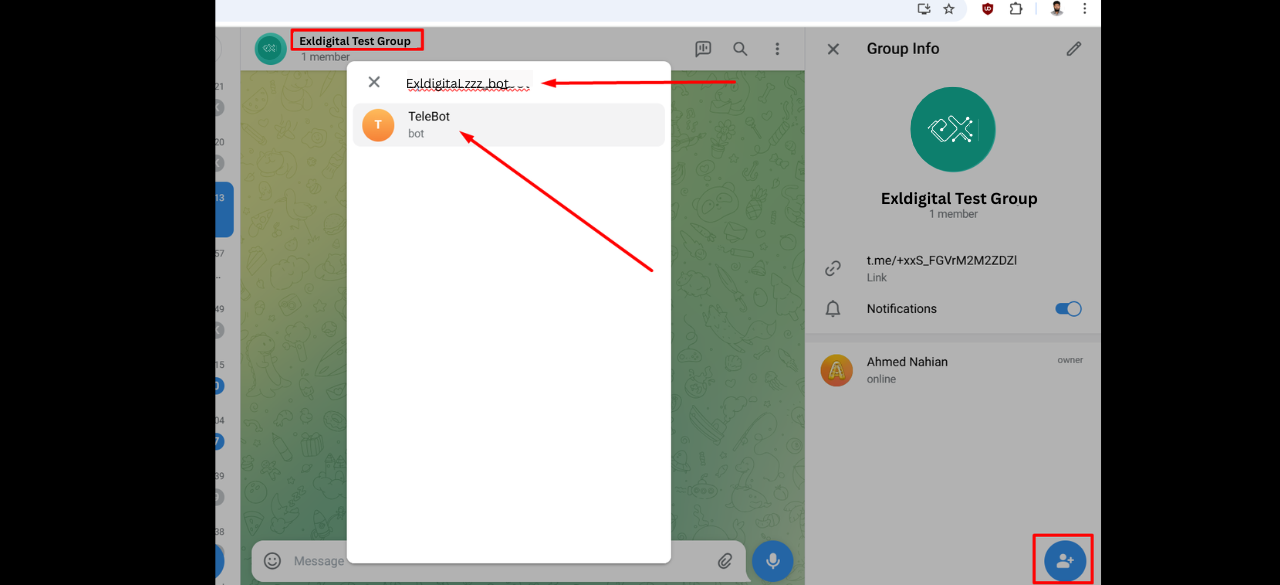Viewport: 1280px width, 585px height.
Task: Select TeleBot from search results
Action: click(x=509, y=125)
